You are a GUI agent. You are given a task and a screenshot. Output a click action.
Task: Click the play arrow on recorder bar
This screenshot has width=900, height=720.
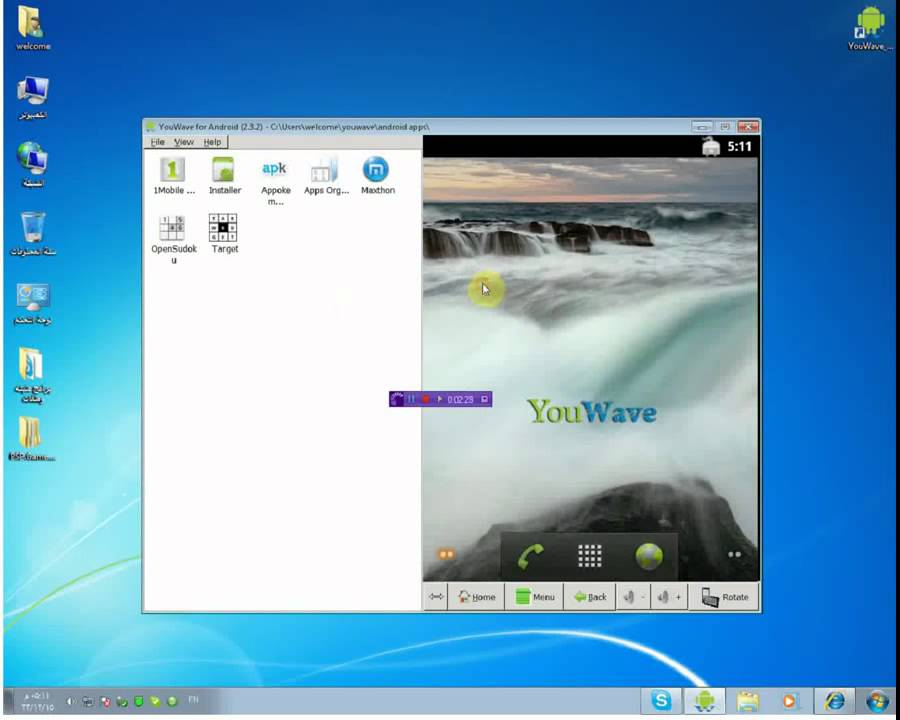click(x=440, y=399)
